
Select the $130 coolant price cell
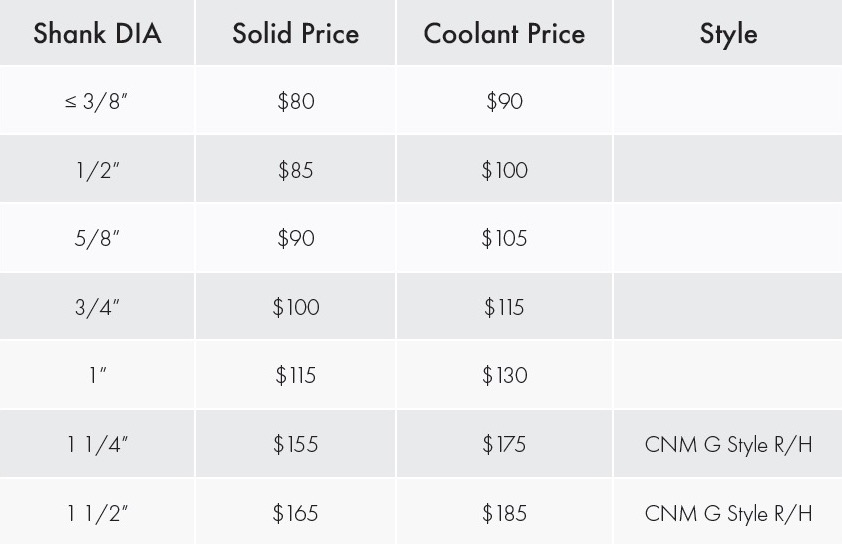(x=505, y=375)
